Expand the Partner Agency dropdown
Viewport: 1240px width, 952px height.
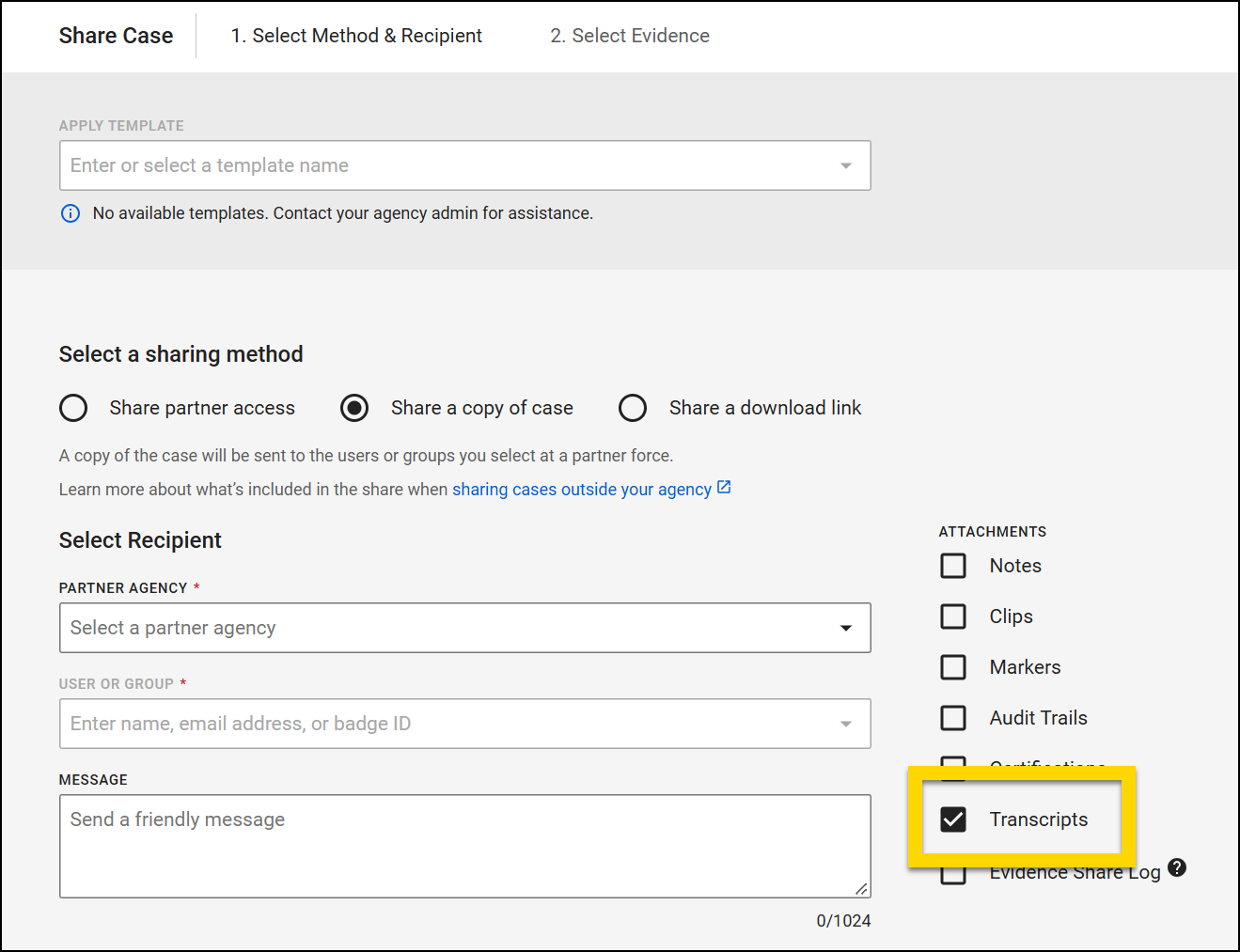pos(845,628)
